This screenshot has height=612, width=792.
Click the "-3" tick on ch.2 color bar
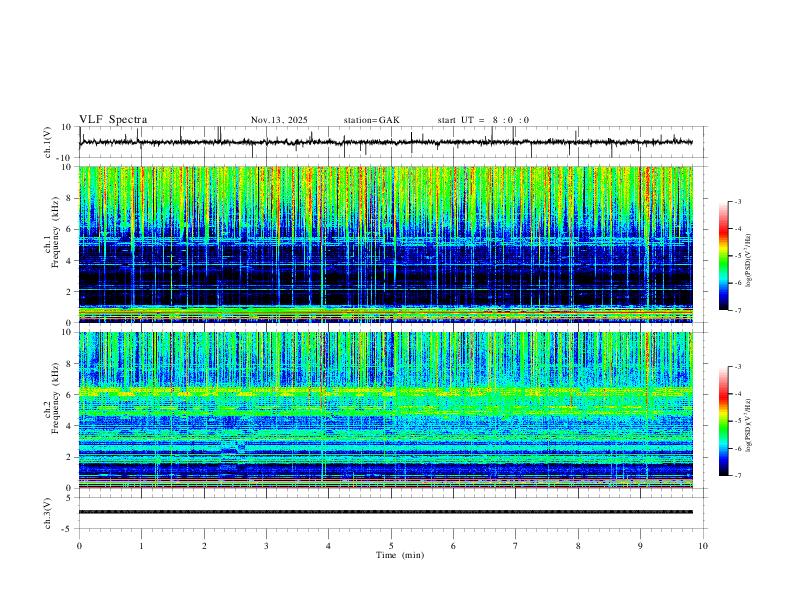737,367
